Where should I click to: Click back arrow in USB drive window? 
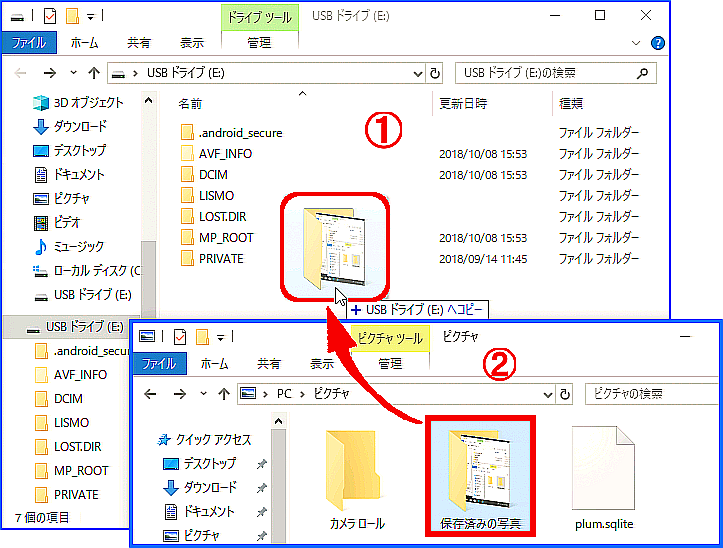point(21,73)
